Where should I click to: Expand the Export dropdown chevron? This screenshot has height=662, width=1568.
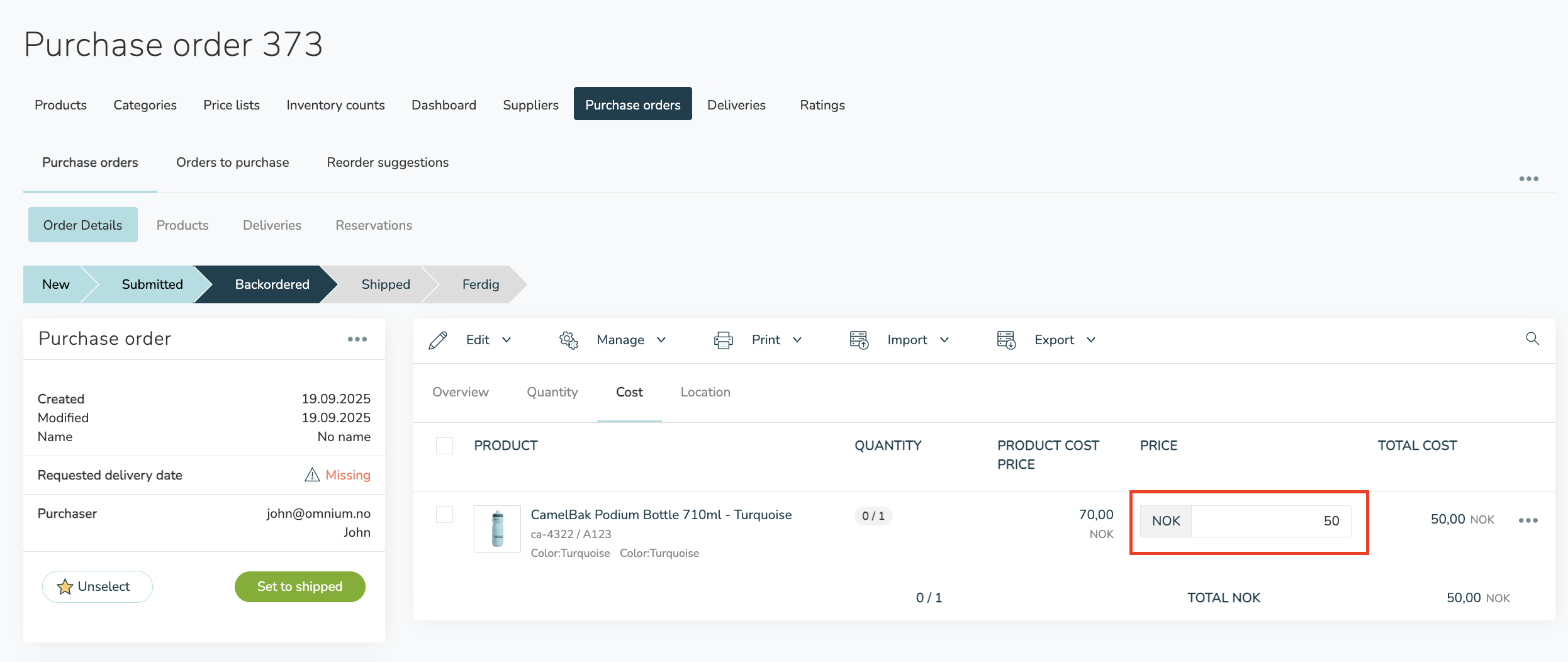click(x=1091, y=340)
